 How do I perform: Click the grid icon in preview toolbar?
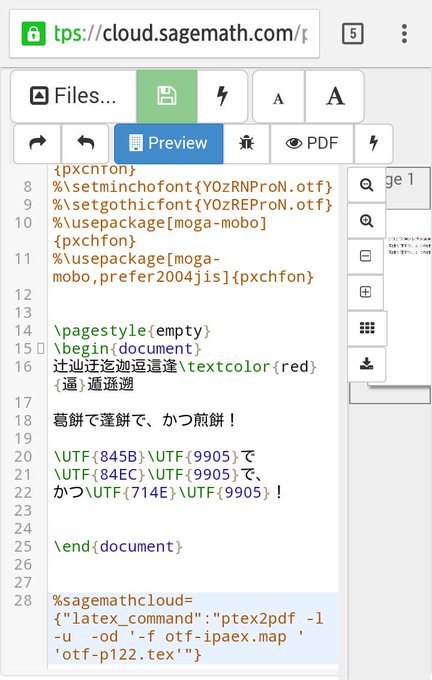click(367, 328)
